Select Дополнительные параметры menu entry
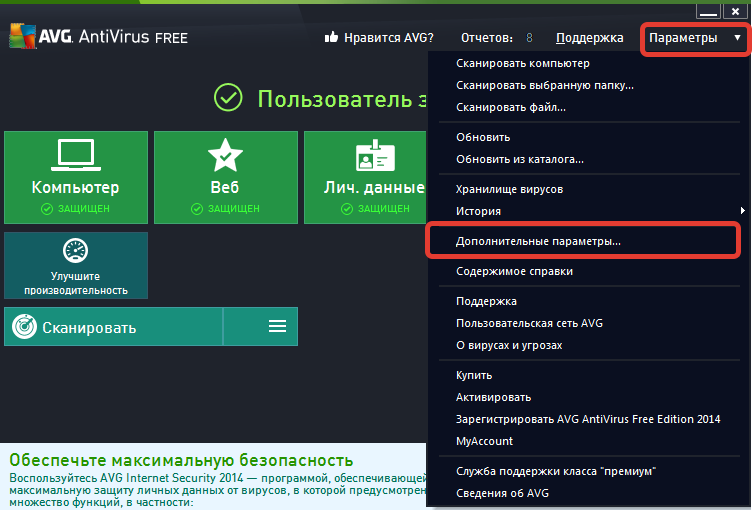This screenshot has height=510, width=752. pos(538,241)
